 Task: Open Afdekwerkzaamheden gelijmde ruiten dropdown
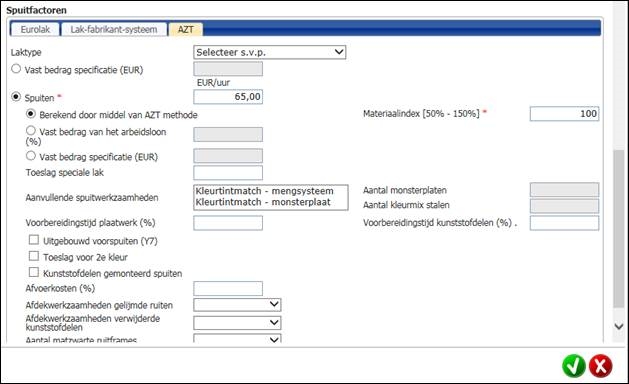(x=237, y=305)
